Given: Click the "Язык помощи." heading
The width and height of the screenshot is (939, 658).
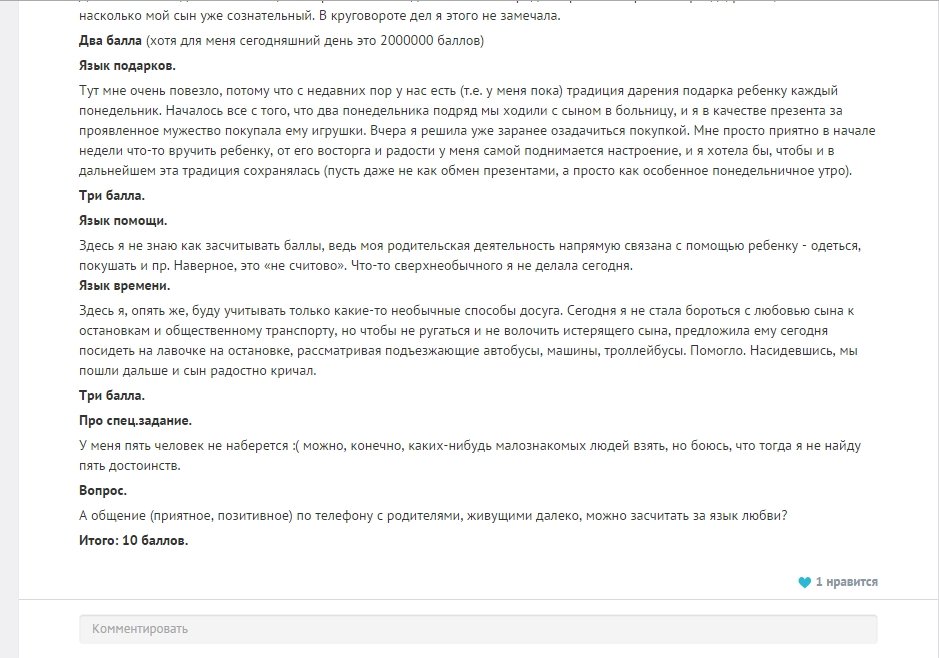Looking at the screenshot, I should pos(122,220).
